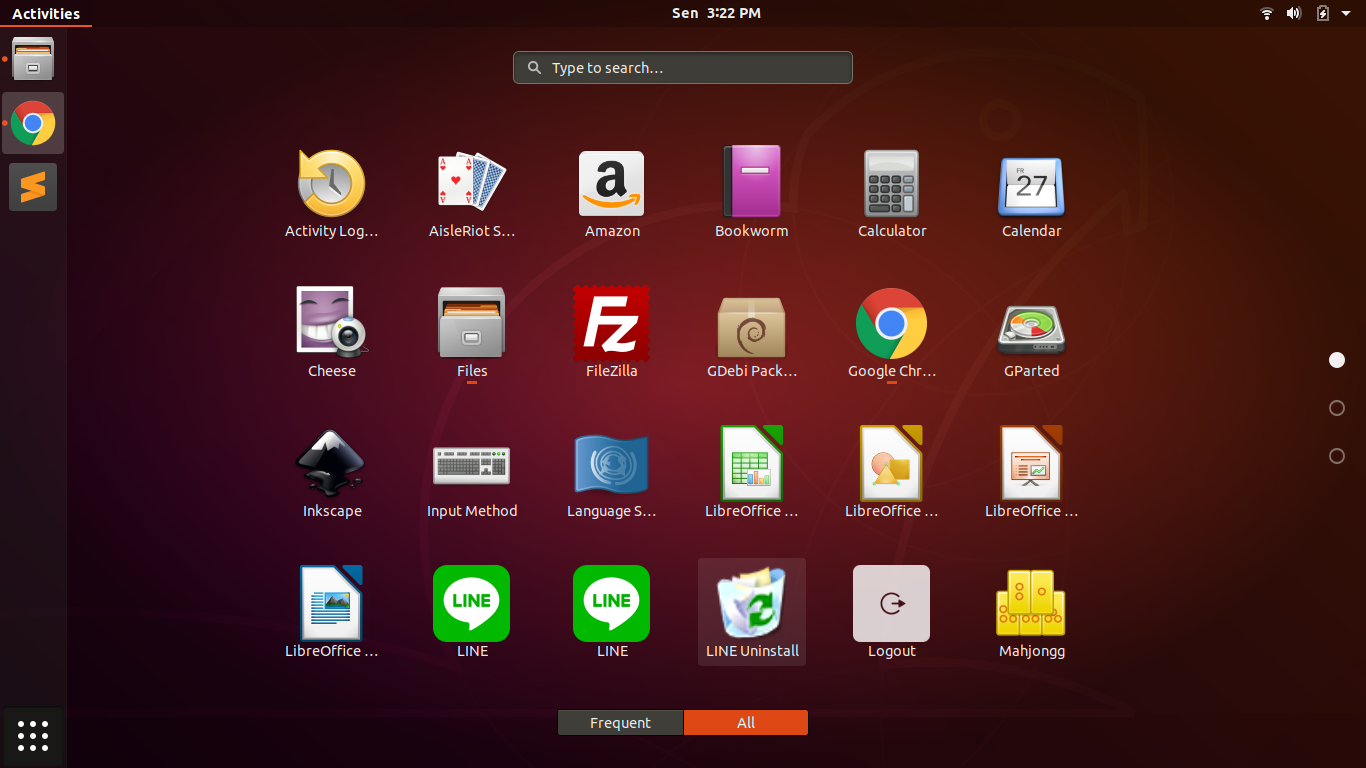The width and height of the screenshot is (1366, 768).
Task: Open the system status menu via battery icon
Action: click(x=1323, y=13)
